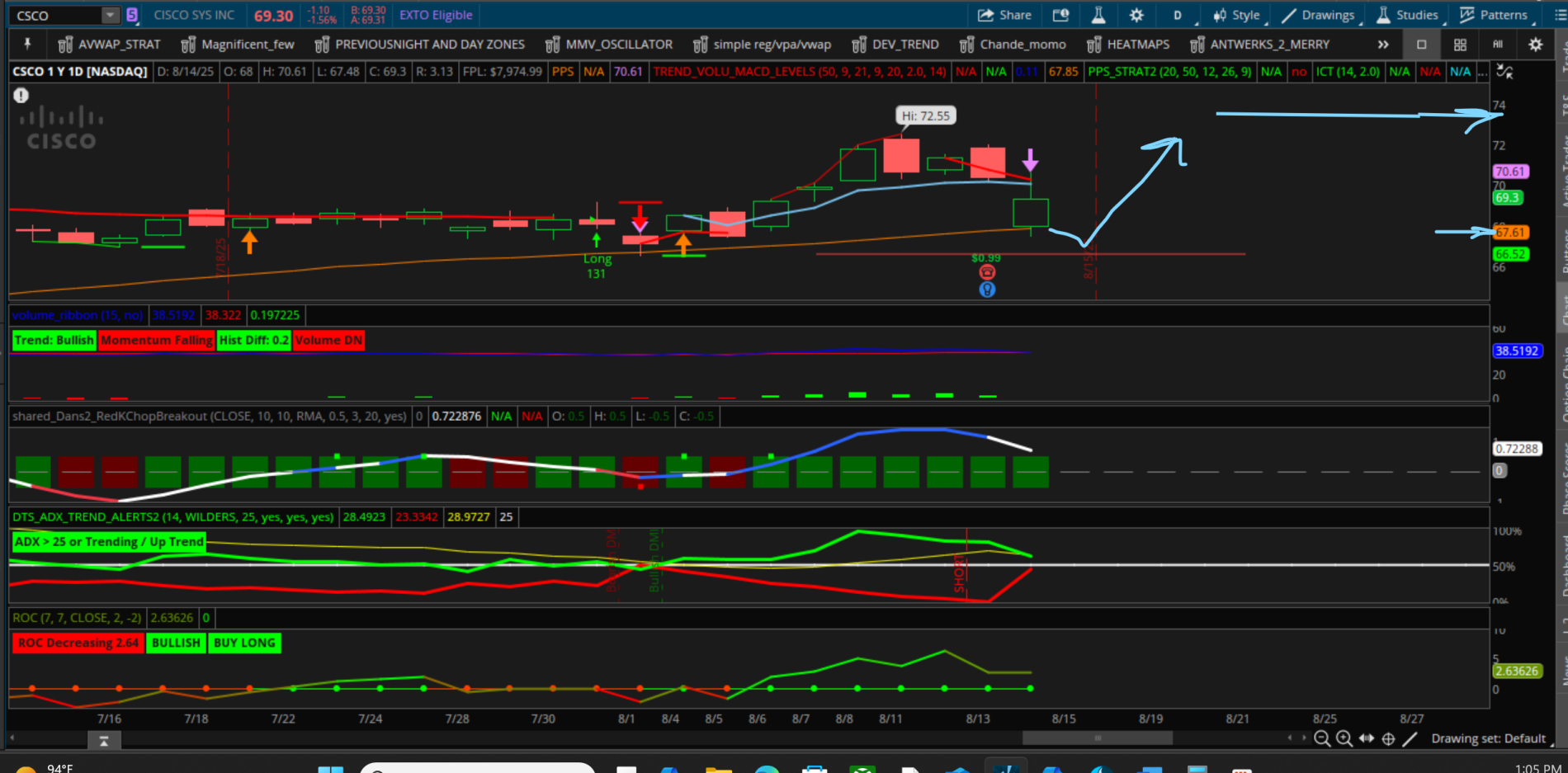
Task: Expand more study sets with double chevron
Action: (1383, 45)
